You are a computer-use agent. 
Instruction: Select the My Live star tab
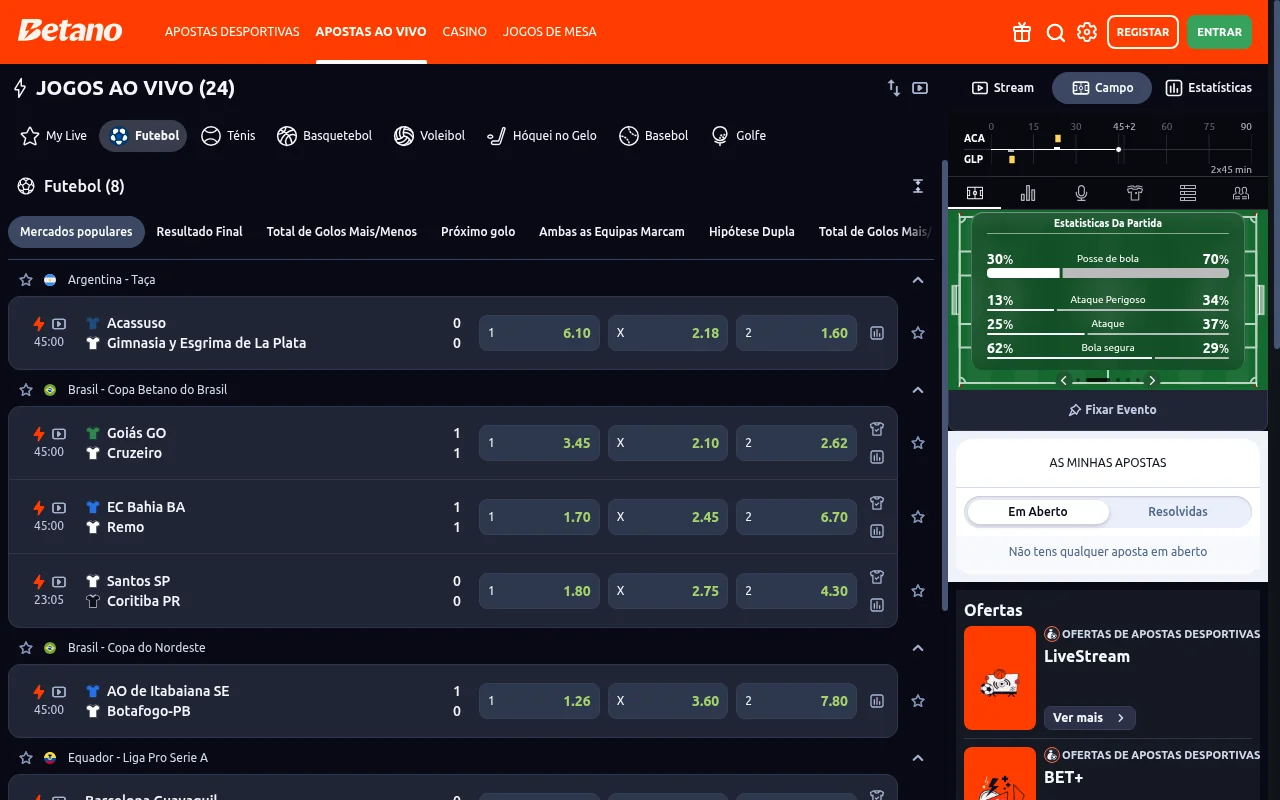click(55, 136)
